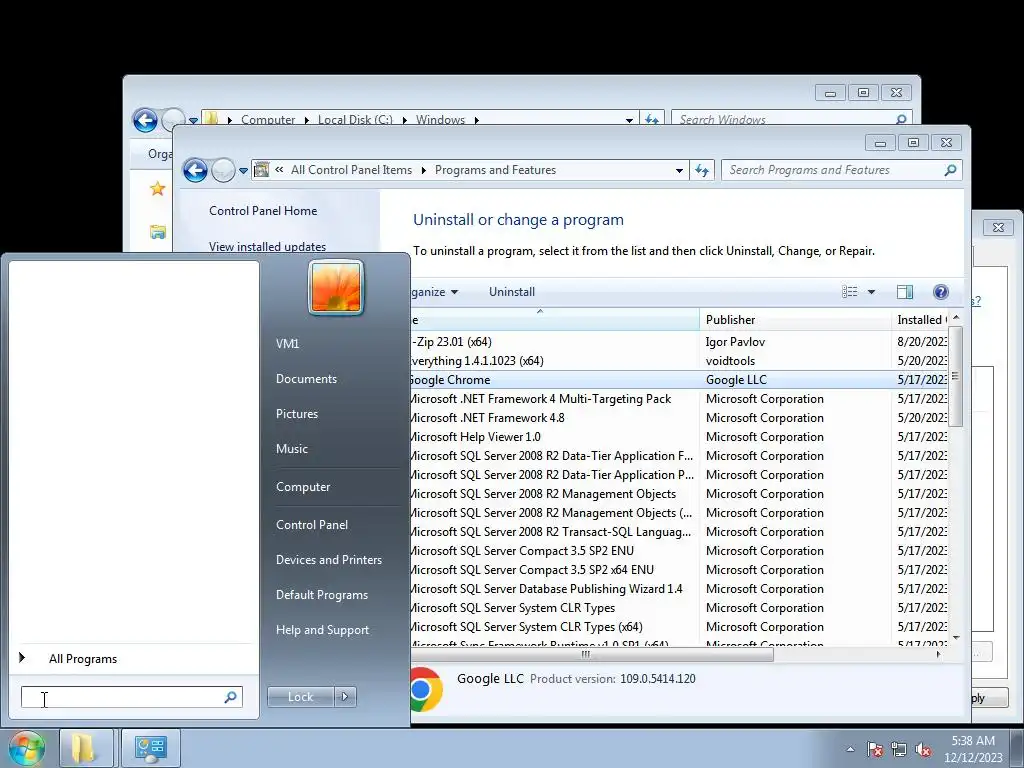The width and height of the screenshot is (1024, 768).
Task: Open VM1 user folder from Start menu
Action: tap(287, 344)
